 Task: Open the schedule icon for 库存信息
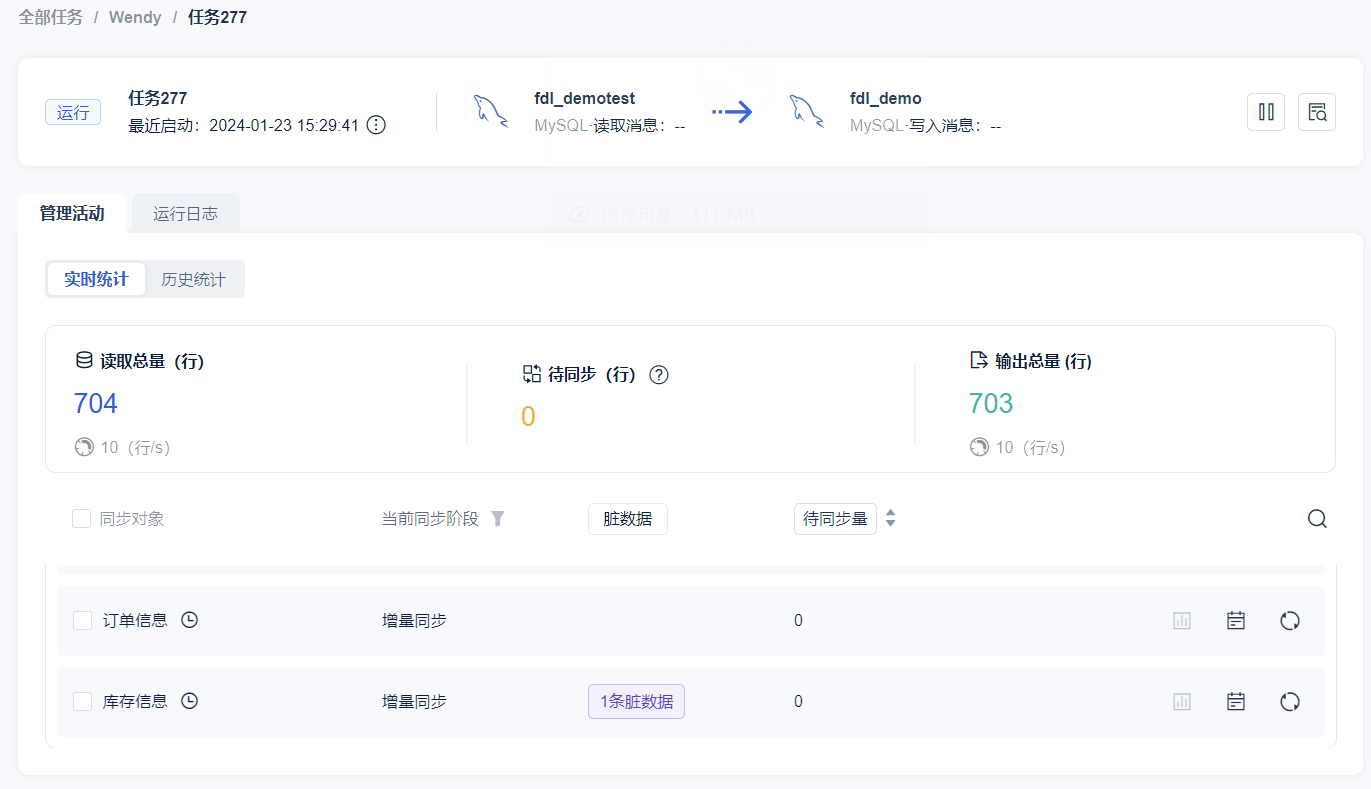tap(1236, 702)
